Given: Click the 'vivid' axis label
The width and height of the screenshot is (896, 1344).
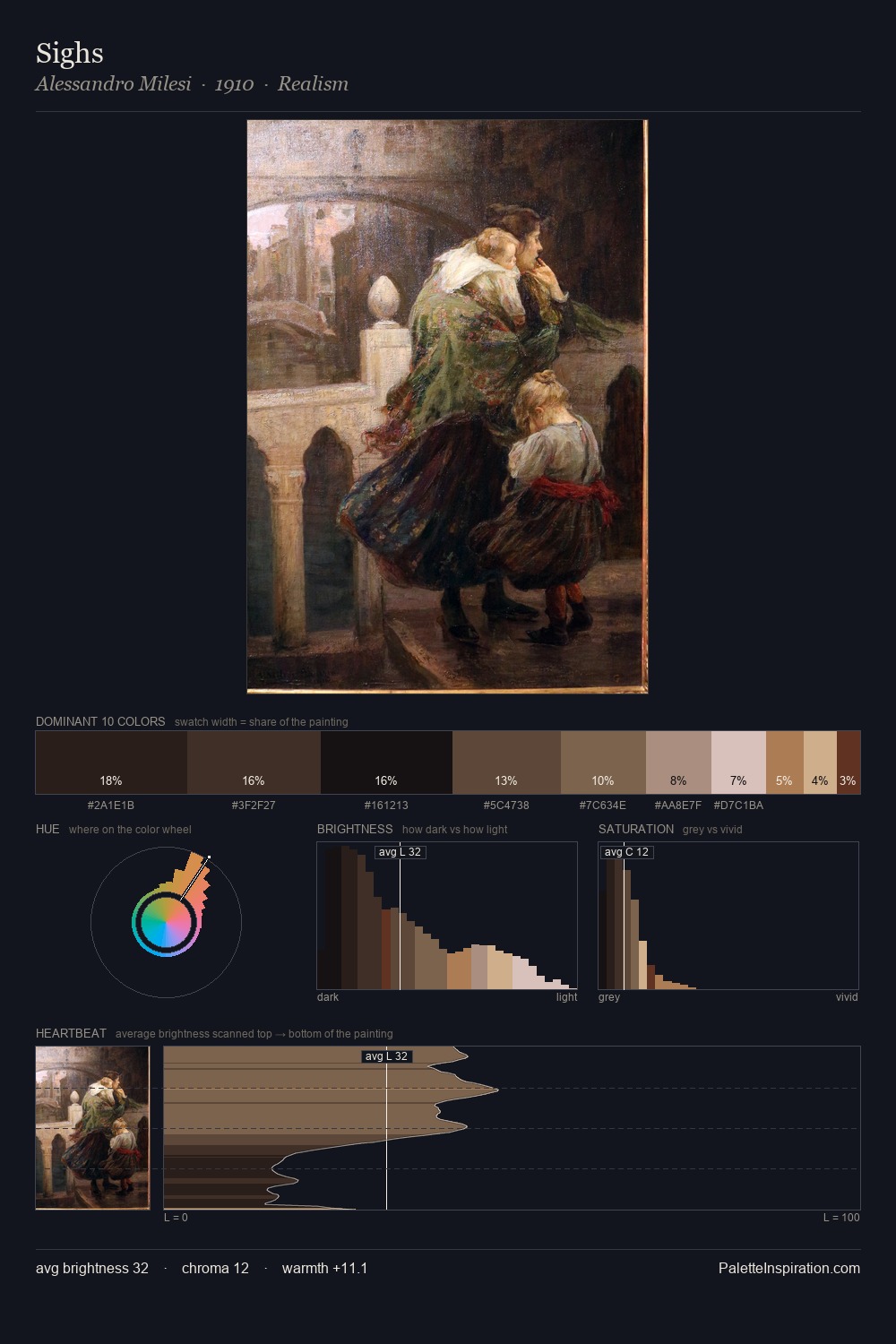Looking at the screenshot, I should 847,997.
